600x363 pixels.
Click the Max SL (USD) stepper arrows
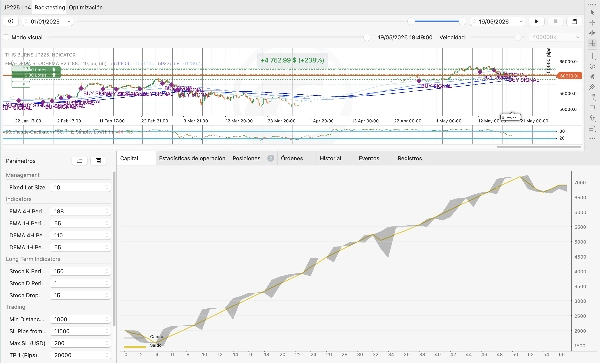[107, 343]
